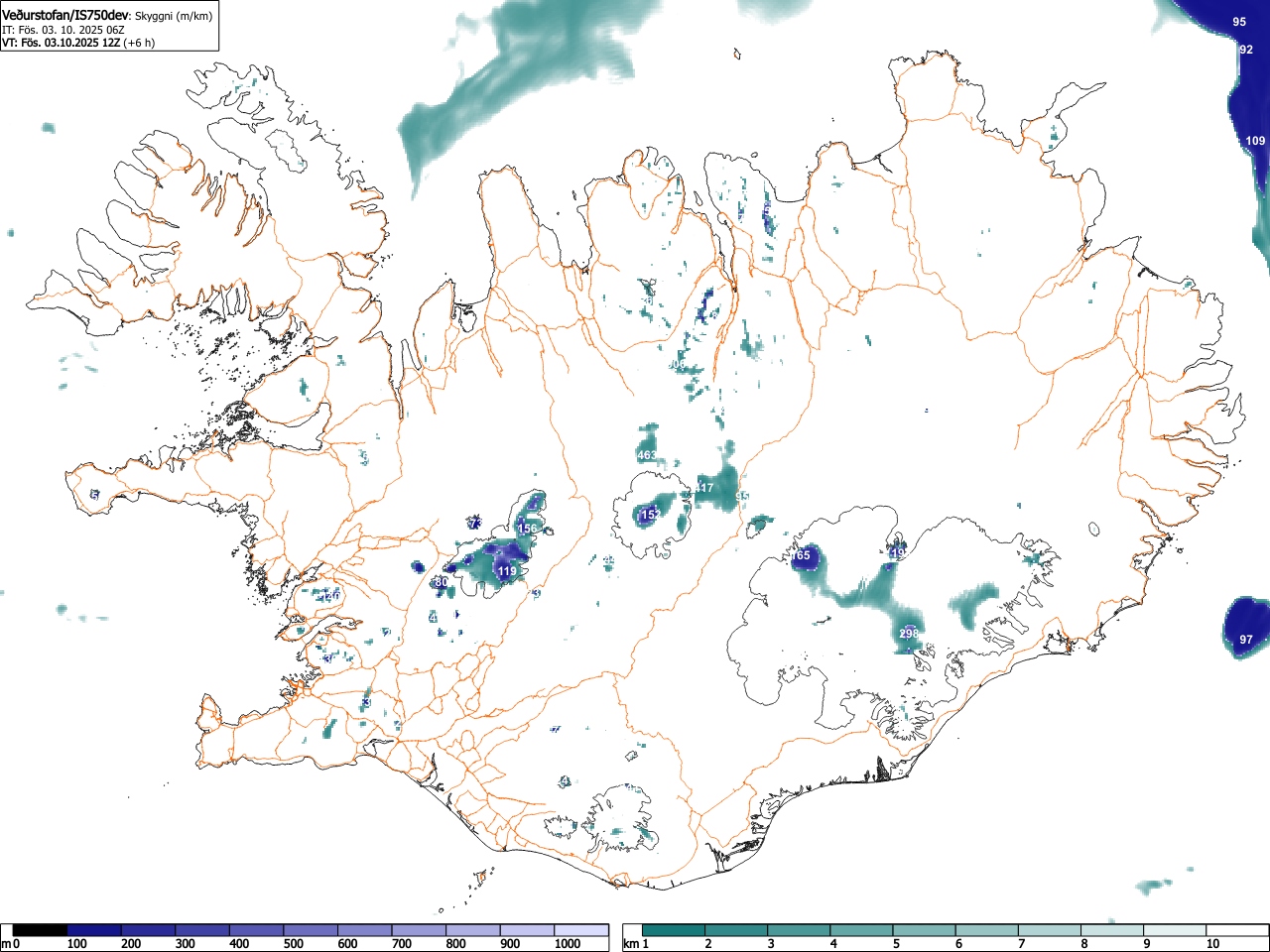The height and width of the screenshot is (952, 1270).
Task: Click the visibility value '97' offshore southeast
Action: click(1246, 640)
